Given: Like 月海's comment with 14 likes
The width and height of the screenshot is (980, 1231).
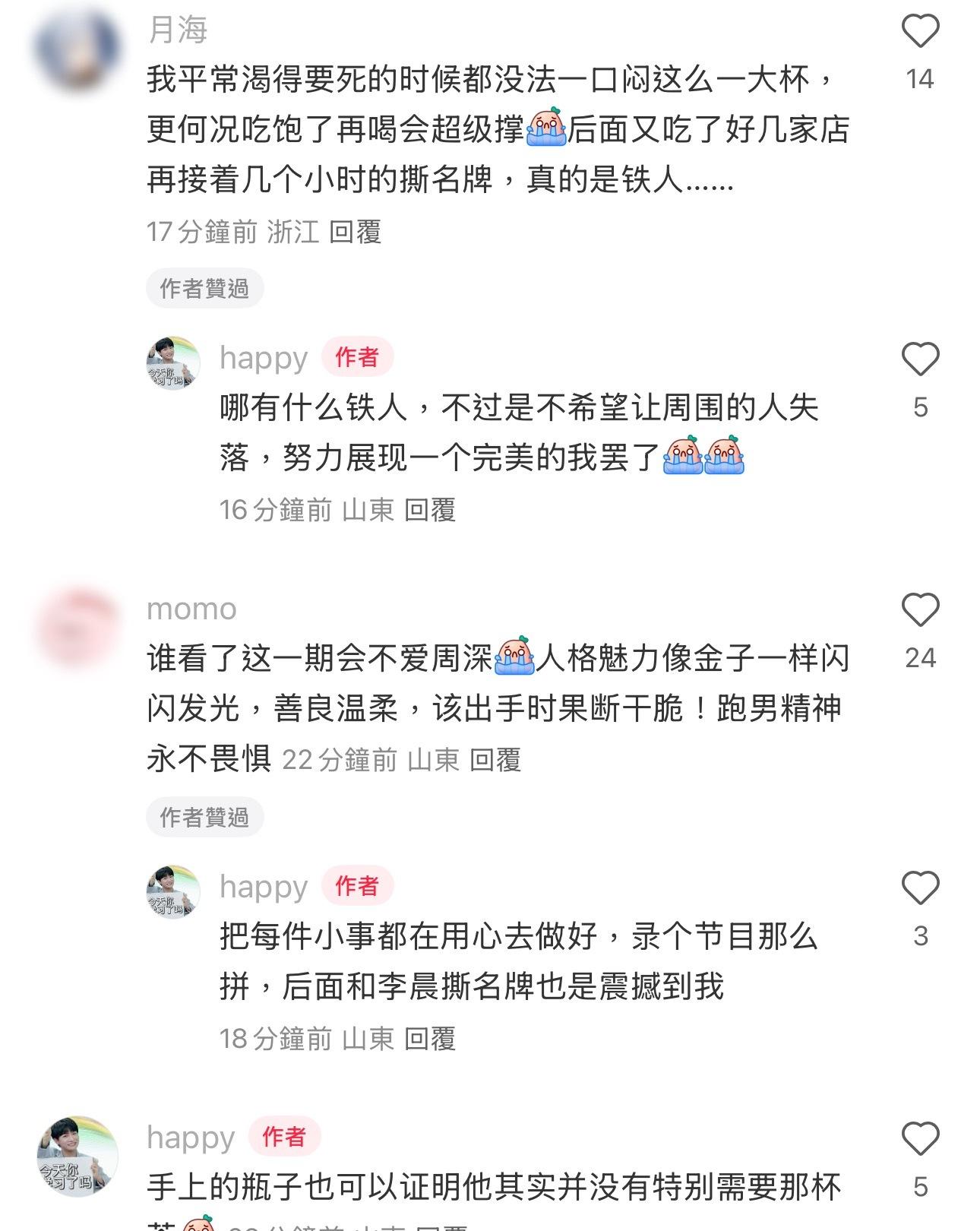Looking at the screenshot, I should tap(920, 31).
